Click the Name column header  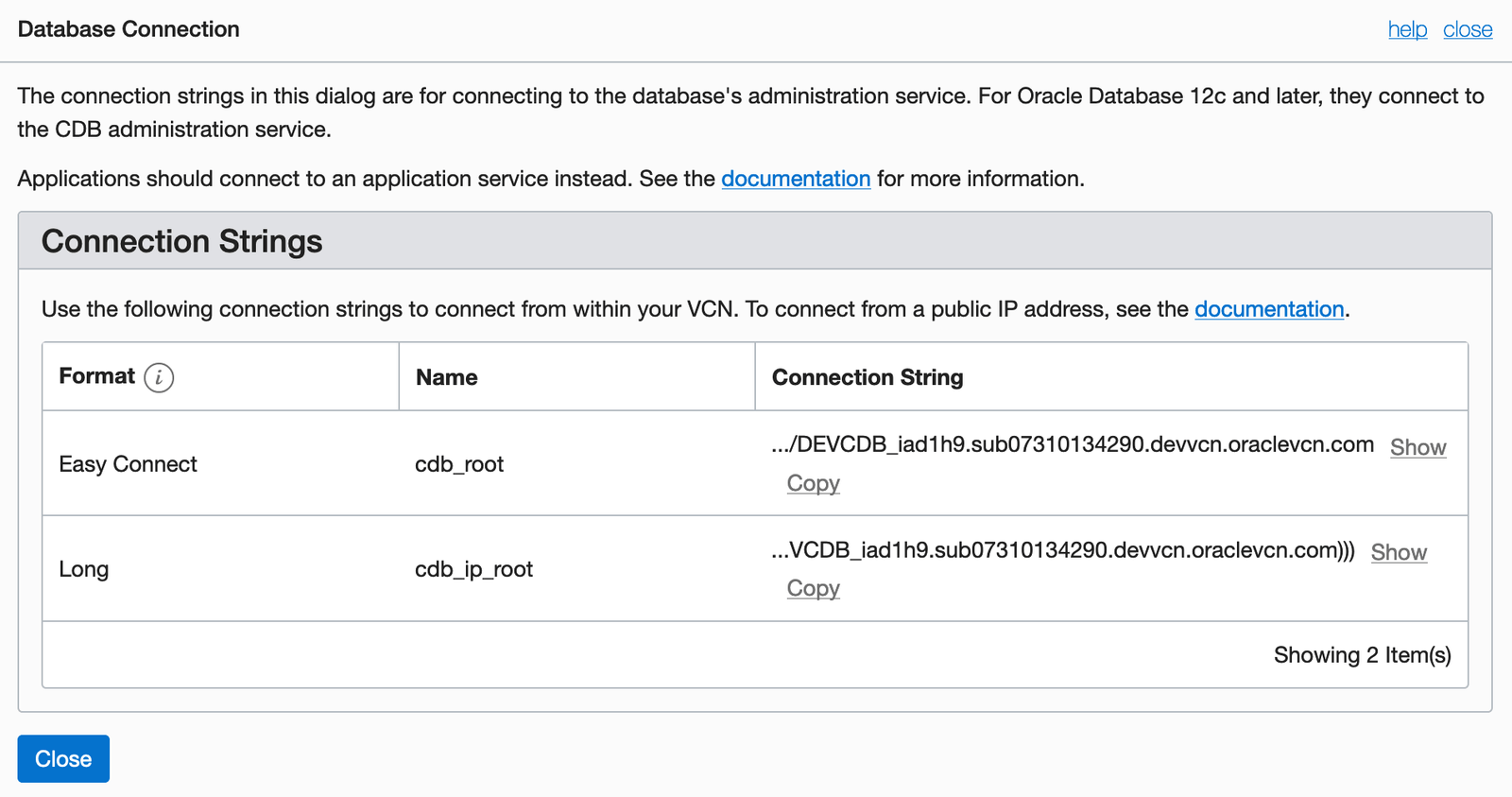click(447, 377)
